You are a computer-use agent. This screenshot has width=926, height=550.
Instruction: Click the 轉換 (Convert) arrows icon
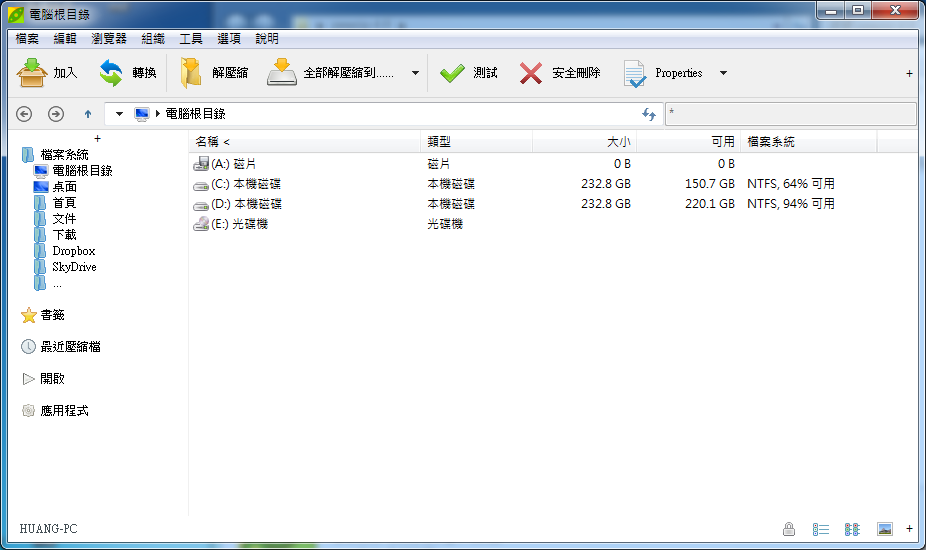(110, 73)
